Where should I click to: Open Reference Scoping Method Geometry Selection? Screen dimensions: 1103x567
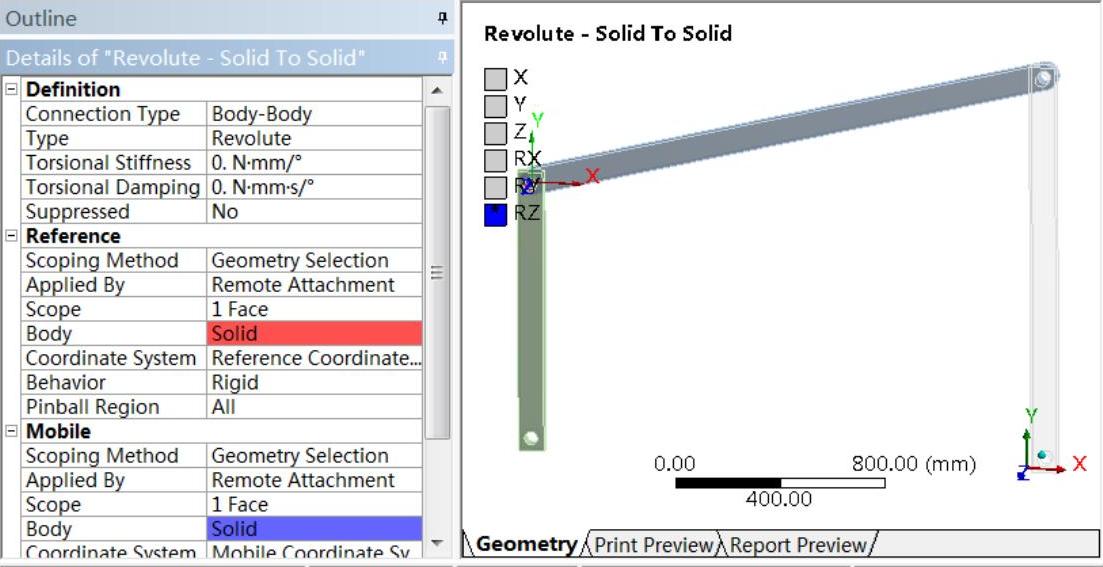314,260
